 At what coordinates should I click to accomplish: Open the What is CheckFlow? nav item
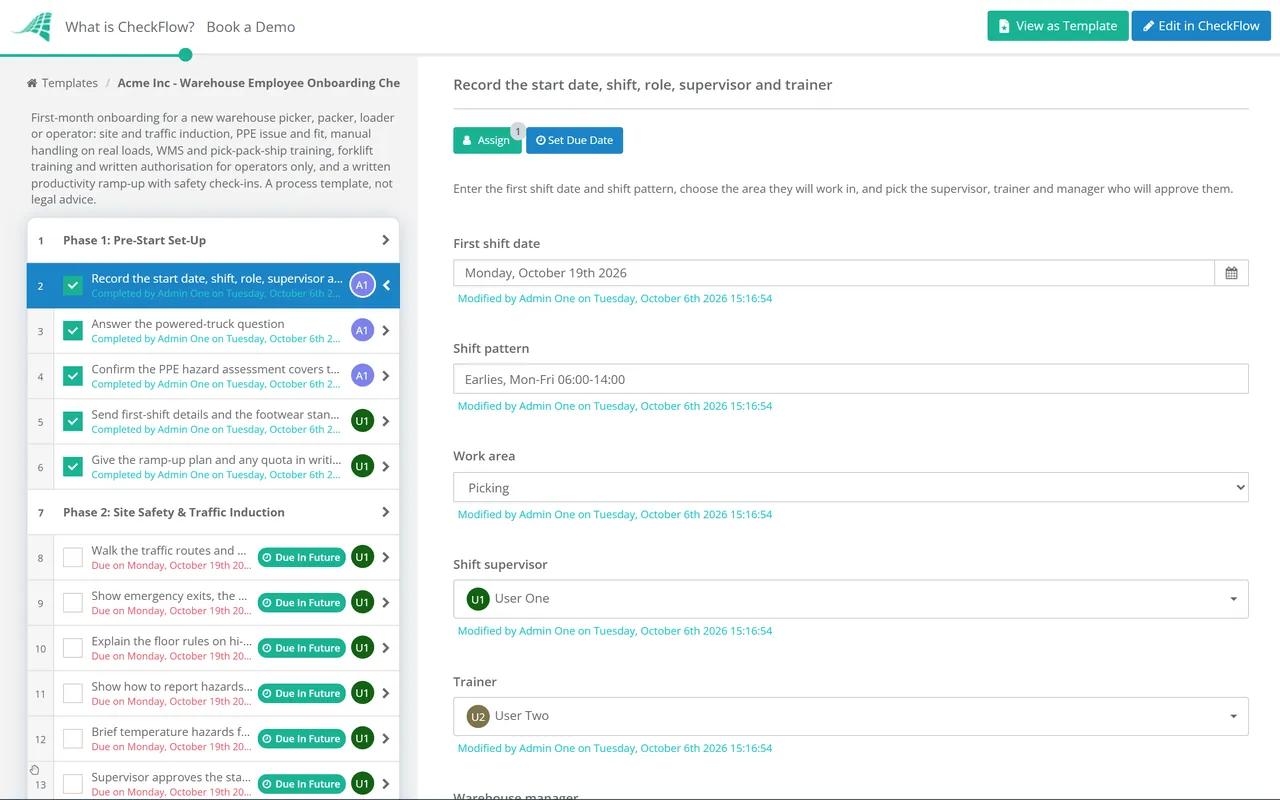click(x=130, y=27)
